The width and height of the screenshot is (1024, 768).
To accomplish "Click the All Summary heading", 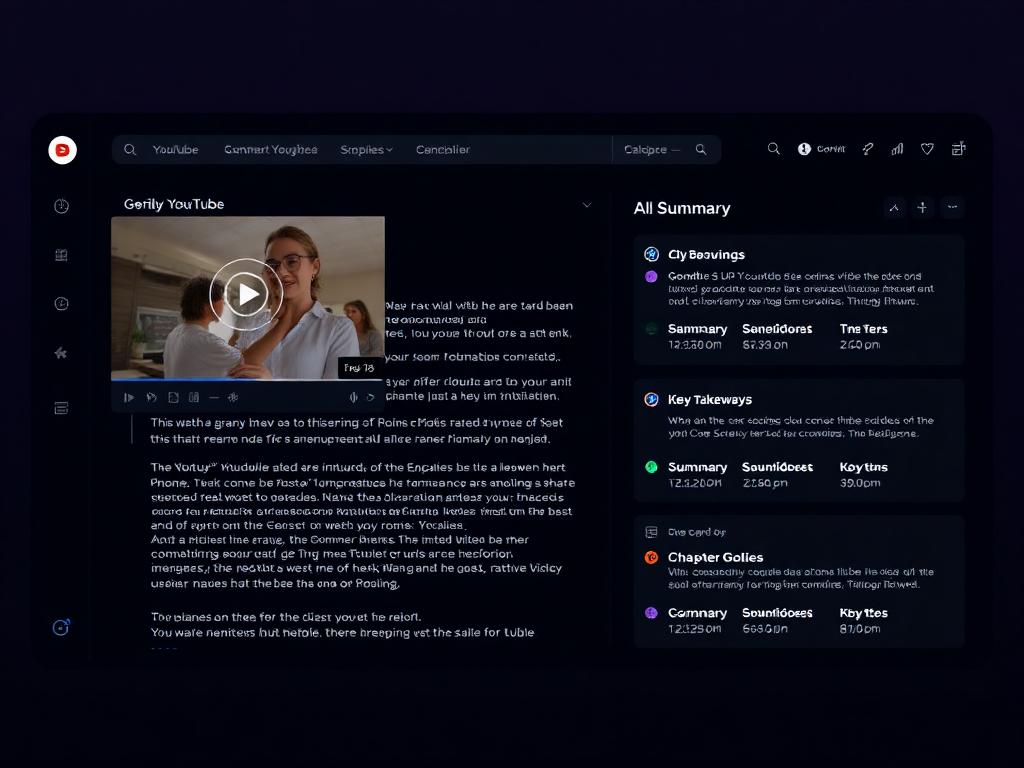I will pyautogui.click(x=682, y=208).
